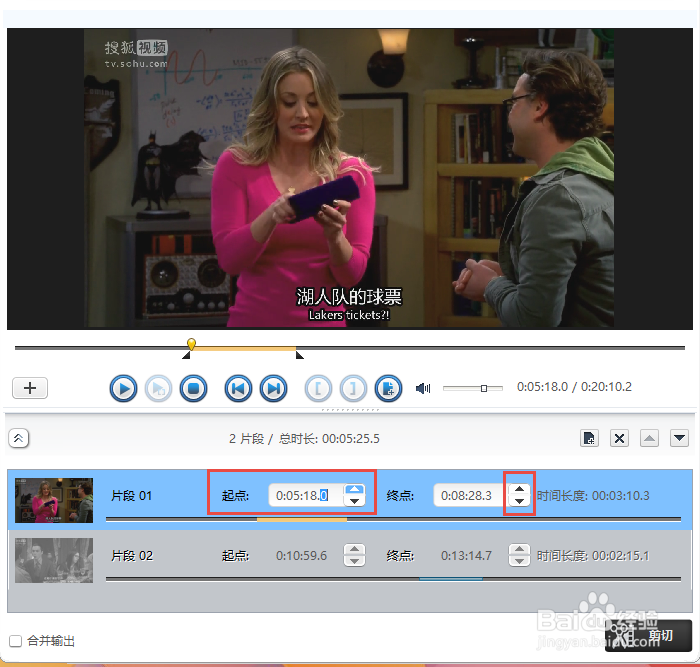The height and width of the screenshot is (667, 700).
Task: Set start point with left bracket button
Action: [x=318, y=388]
